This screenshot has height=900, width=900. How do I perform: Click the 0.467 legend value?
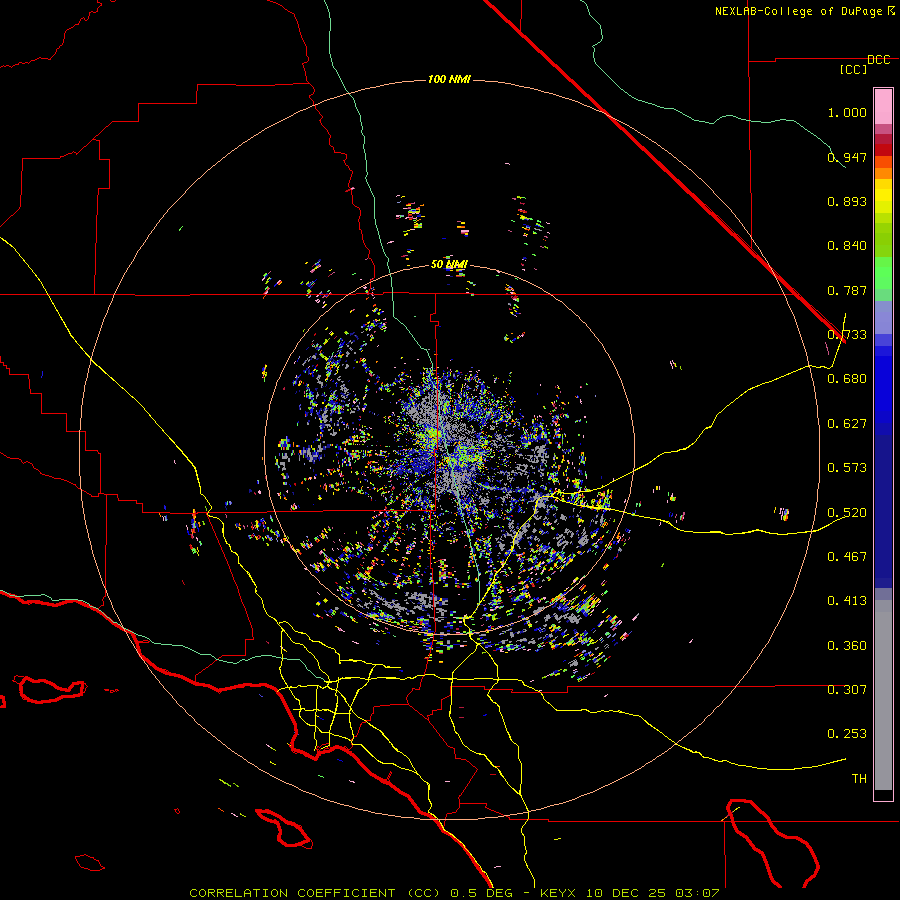tap(847, 557)
